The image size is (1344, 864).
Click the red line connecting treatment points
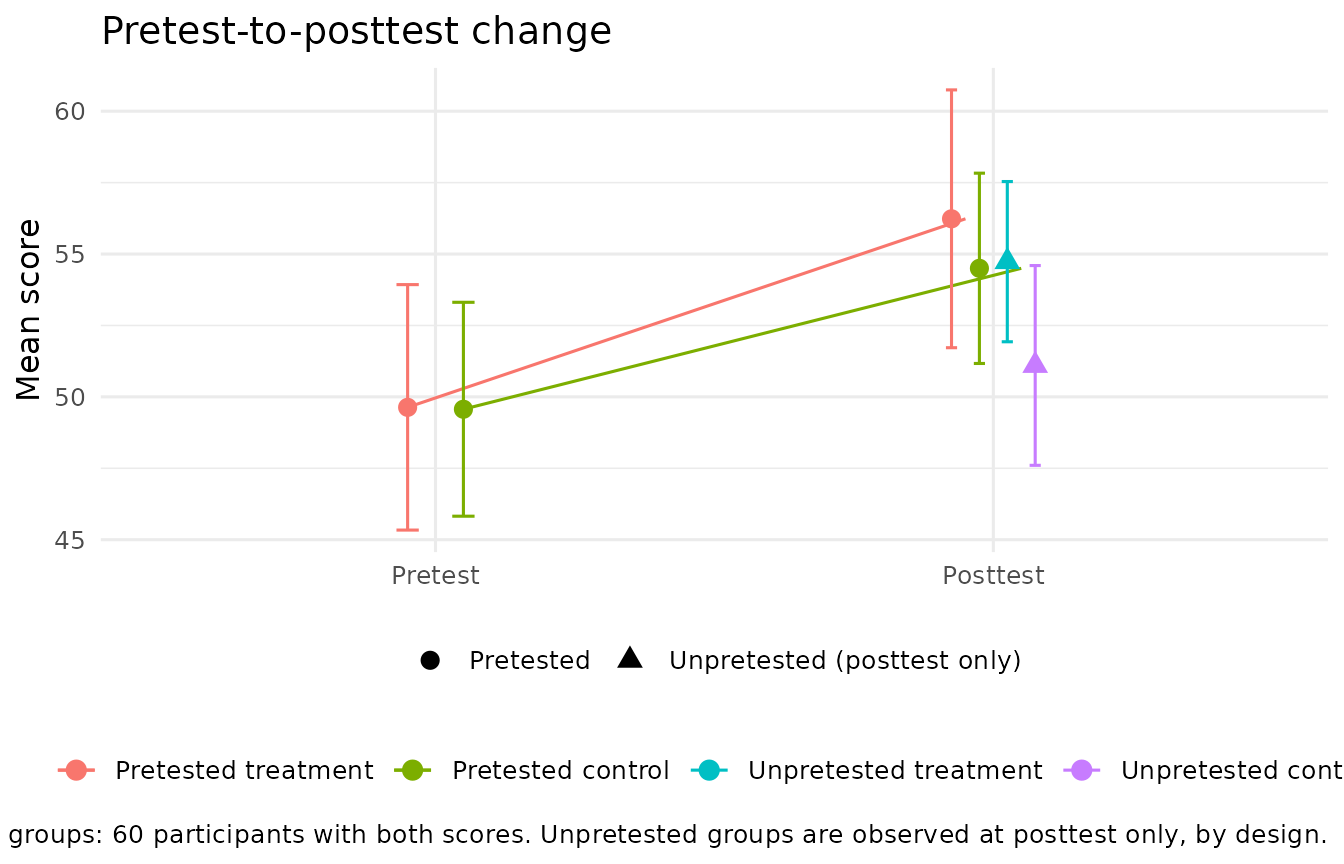[679, 313]
